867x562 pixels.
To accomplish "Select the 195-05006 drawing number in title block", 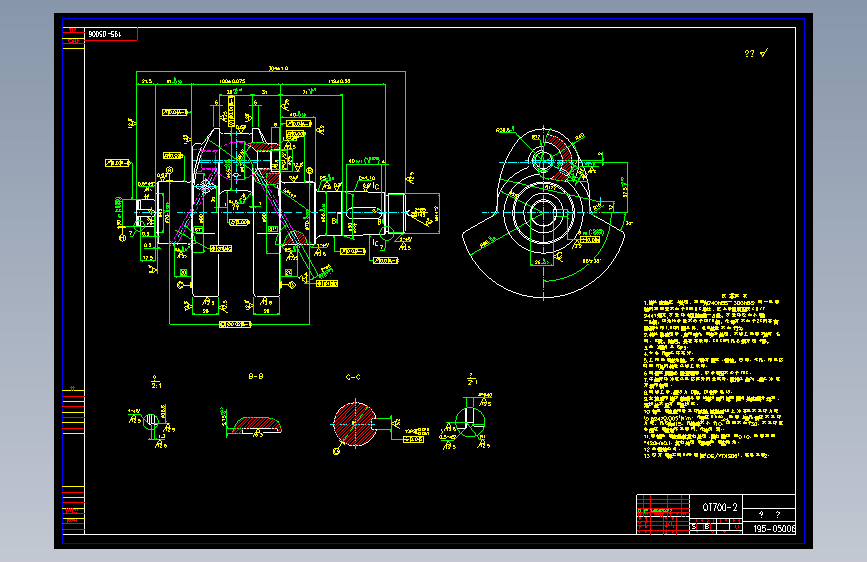I will tap(774, 529).
